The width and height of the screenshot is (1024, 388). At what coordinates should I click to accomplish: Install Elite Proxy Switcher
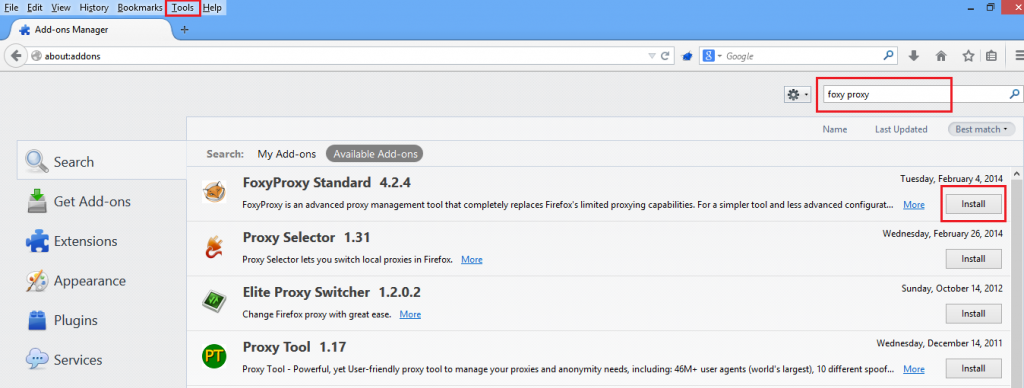[x=973, y=314]
